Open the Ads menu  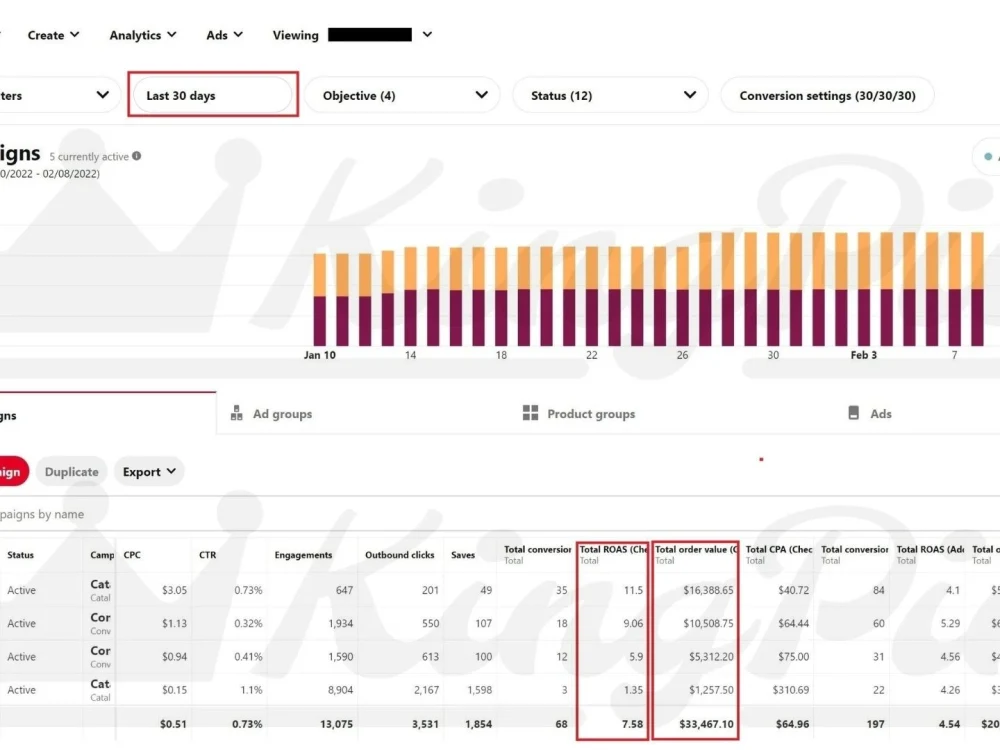coord(224,35)
